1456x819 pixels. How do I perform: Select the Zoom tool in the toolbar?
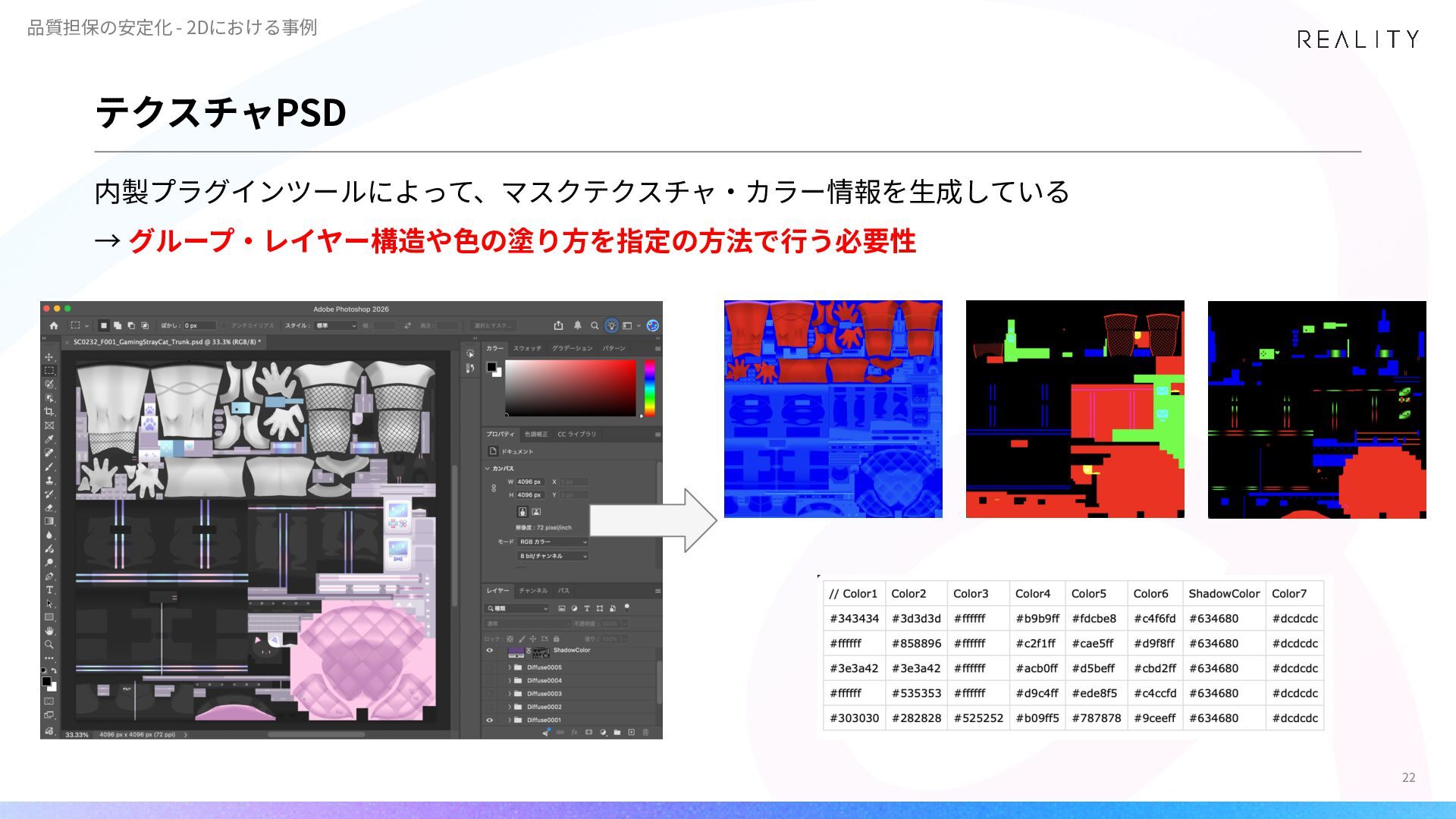(x=49, y=645)
